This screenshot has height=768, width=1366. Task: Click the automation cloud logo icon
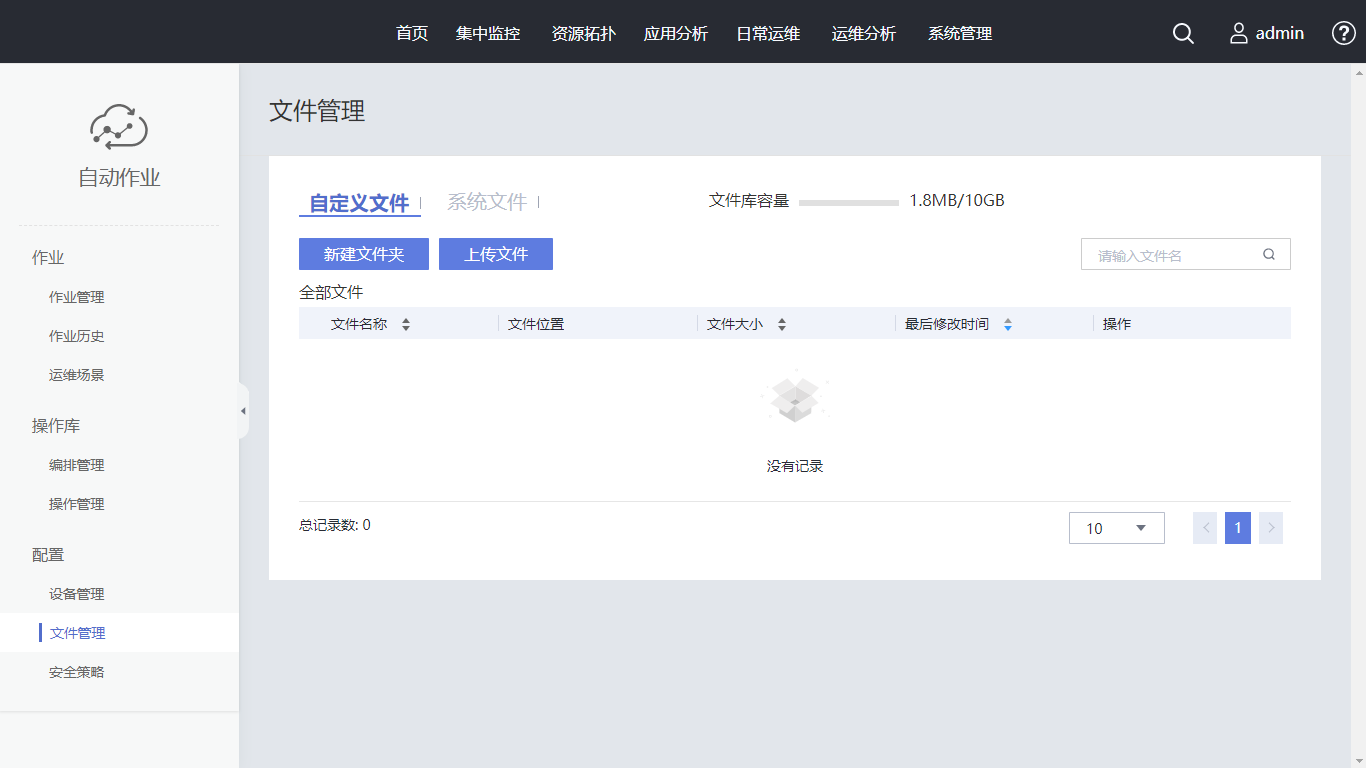(119, 127)
